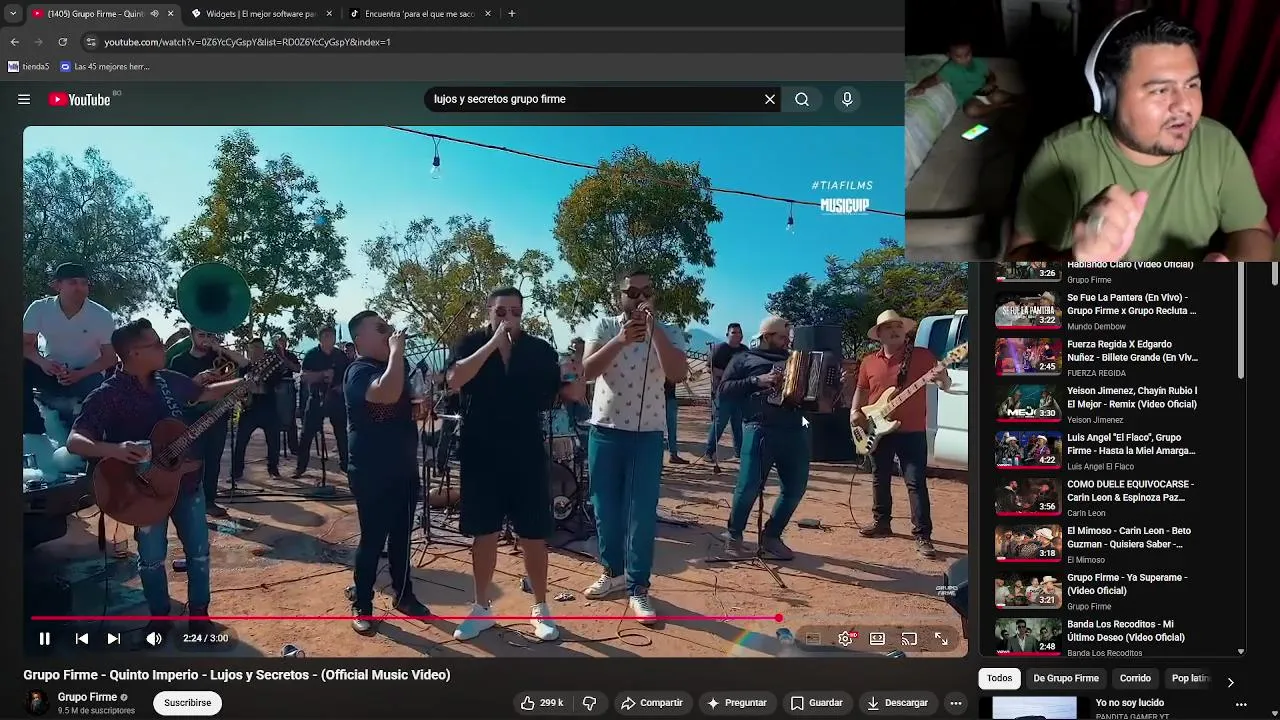Screen dimensions: 1280x720
Task: Click the 2:24 / 3:00 time display
Action: [205, 638]
